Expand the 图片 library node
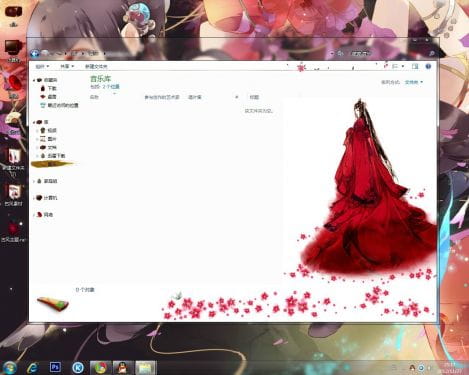 click(37, 139)
